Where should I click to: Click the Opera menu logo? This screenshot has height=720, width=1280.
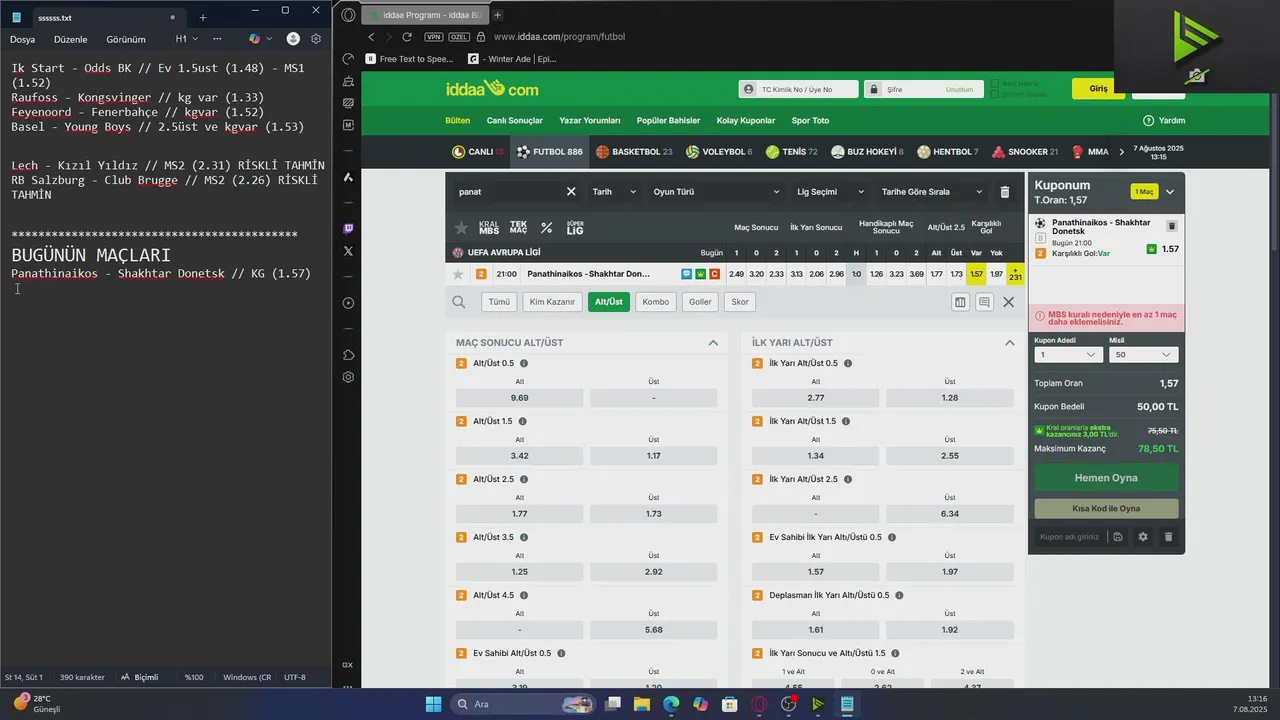tap(348, 15)
